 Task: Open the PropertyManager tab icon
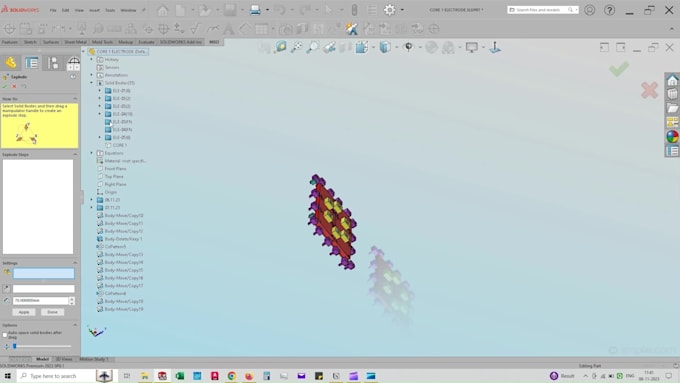(x=32, y=63)
